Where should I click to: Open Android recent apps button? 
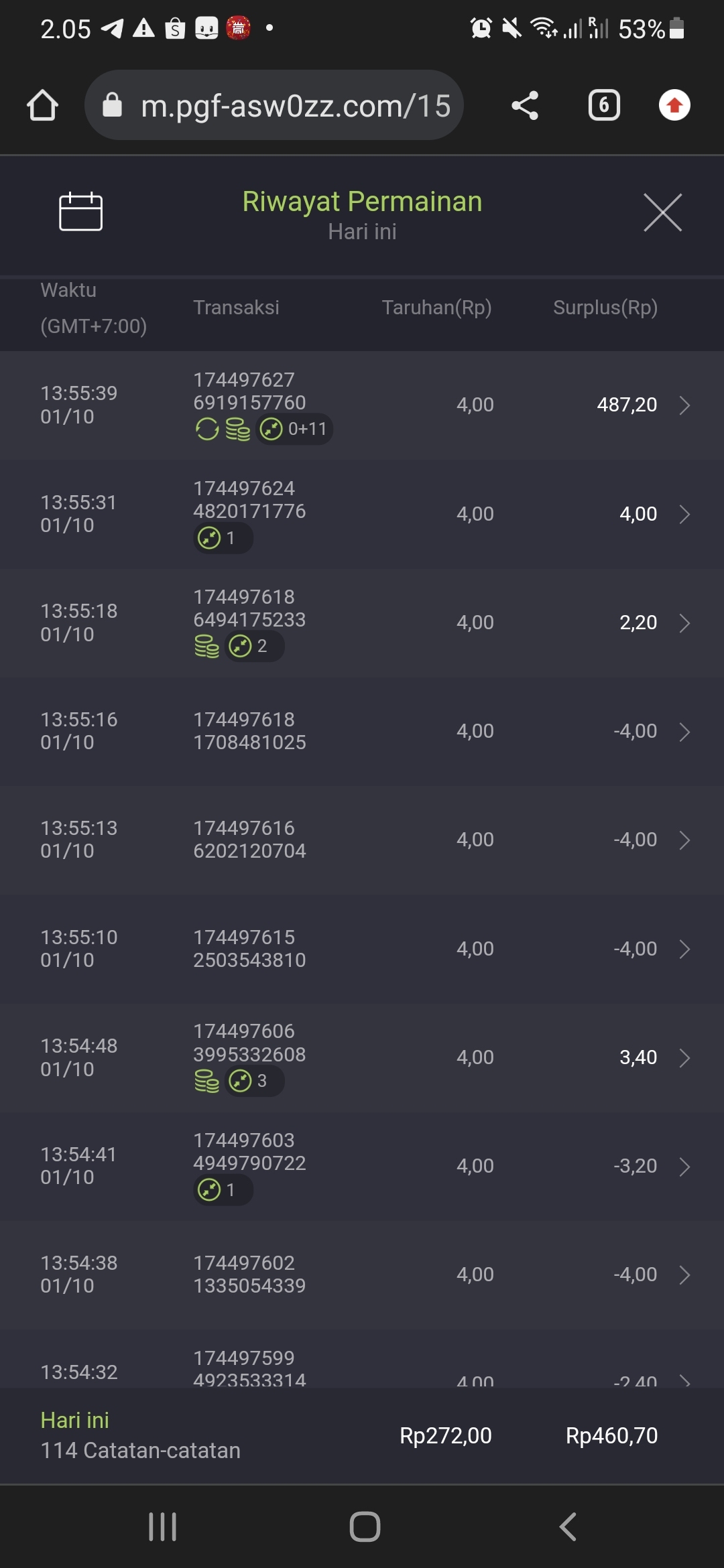[162, 1527]
